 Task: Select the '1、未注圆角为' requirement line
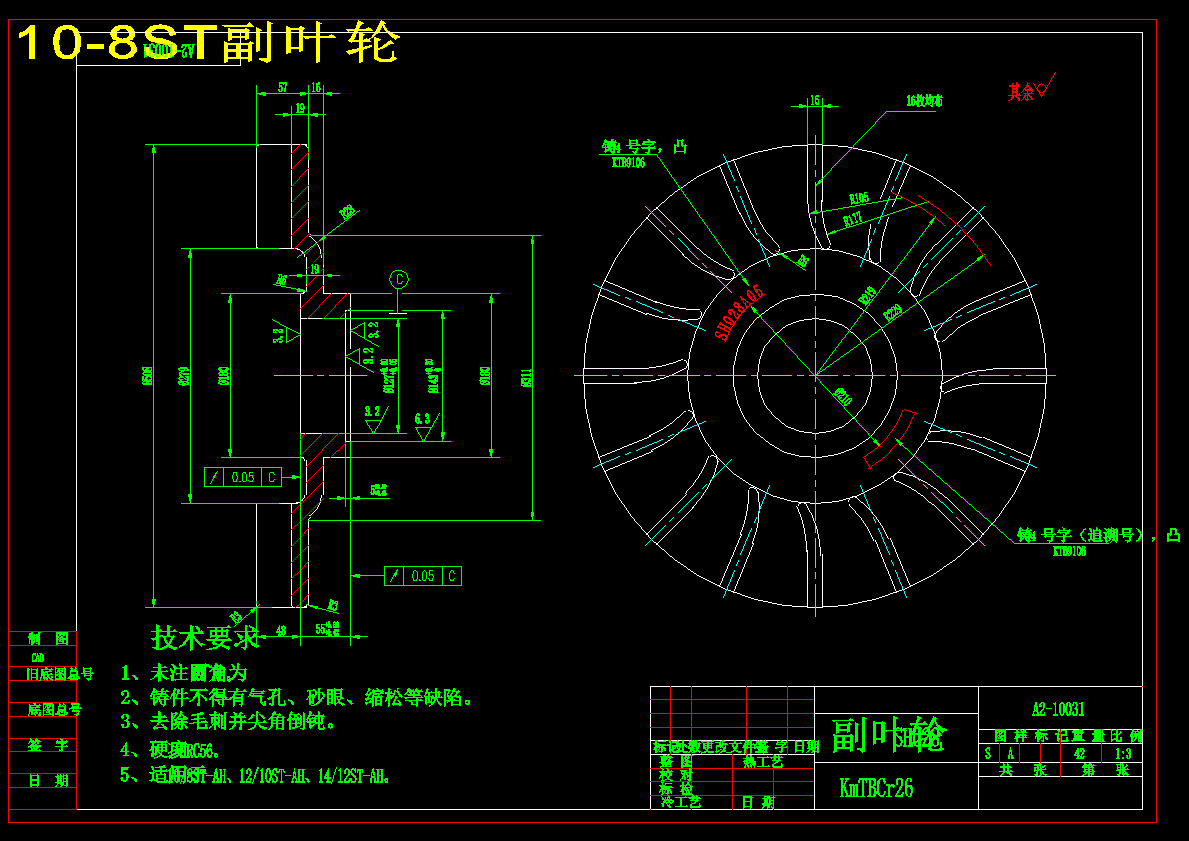pyautogui.click(x=184, y=673)
